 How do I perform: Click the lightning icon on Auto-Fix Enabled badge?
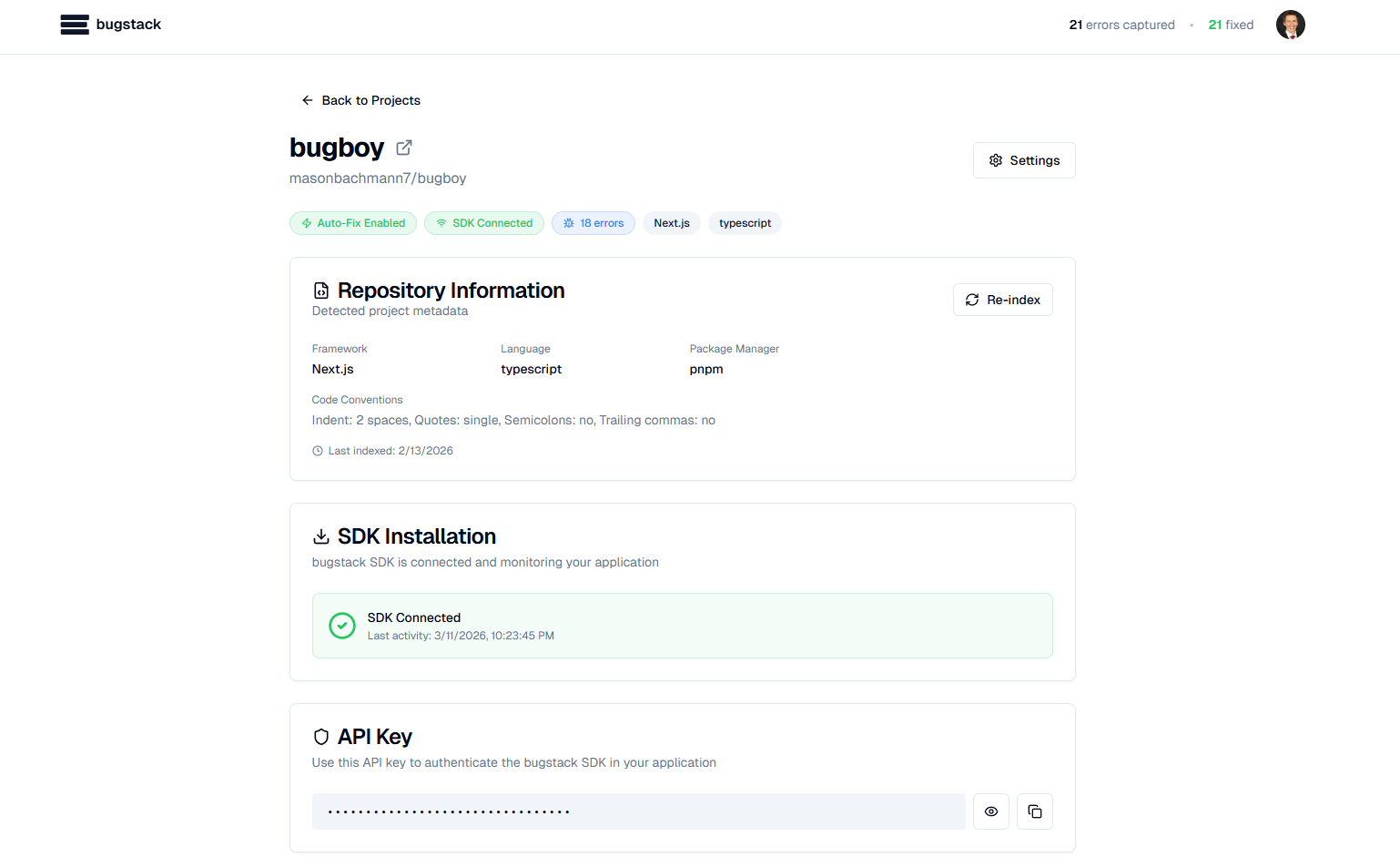point(305,222)
